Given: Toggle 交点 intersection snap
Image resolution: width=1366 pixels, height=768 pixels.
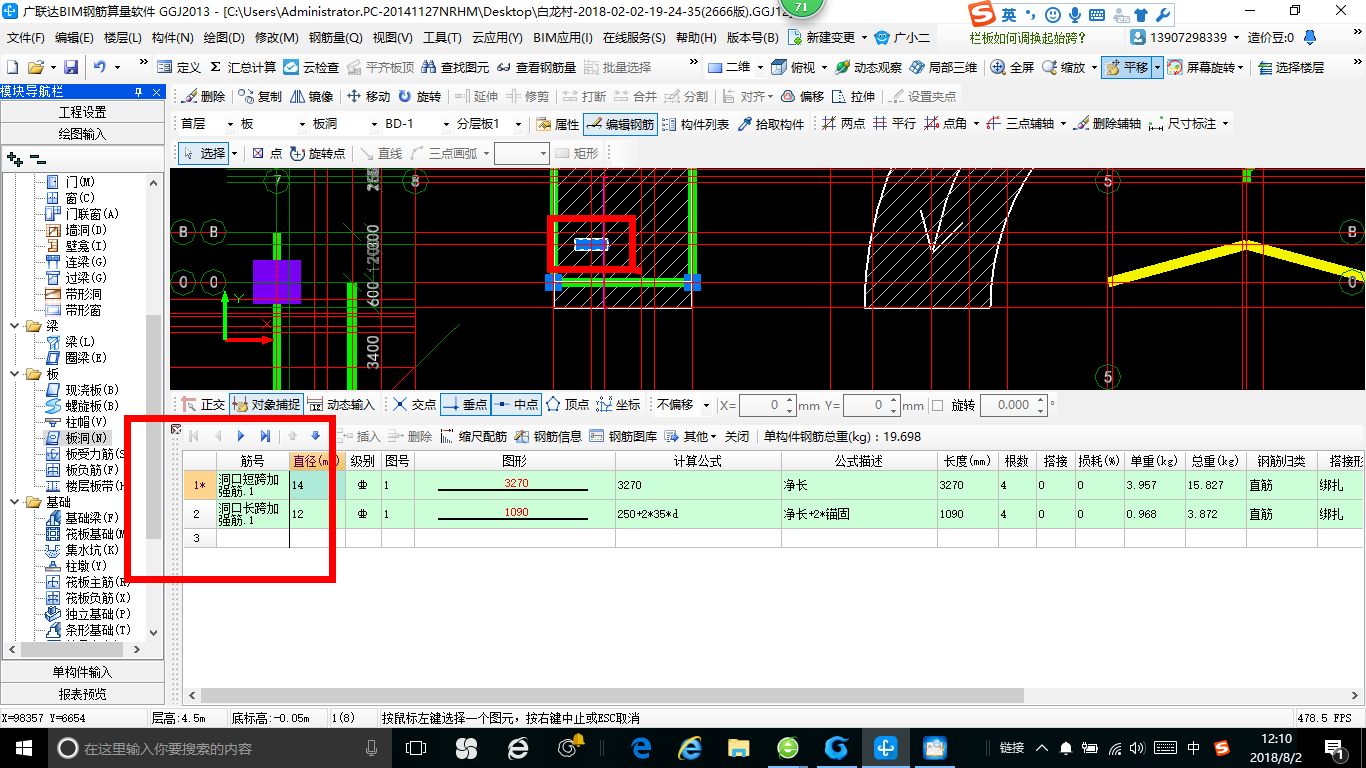Looking at the screenshot, I should pos(414,405).
